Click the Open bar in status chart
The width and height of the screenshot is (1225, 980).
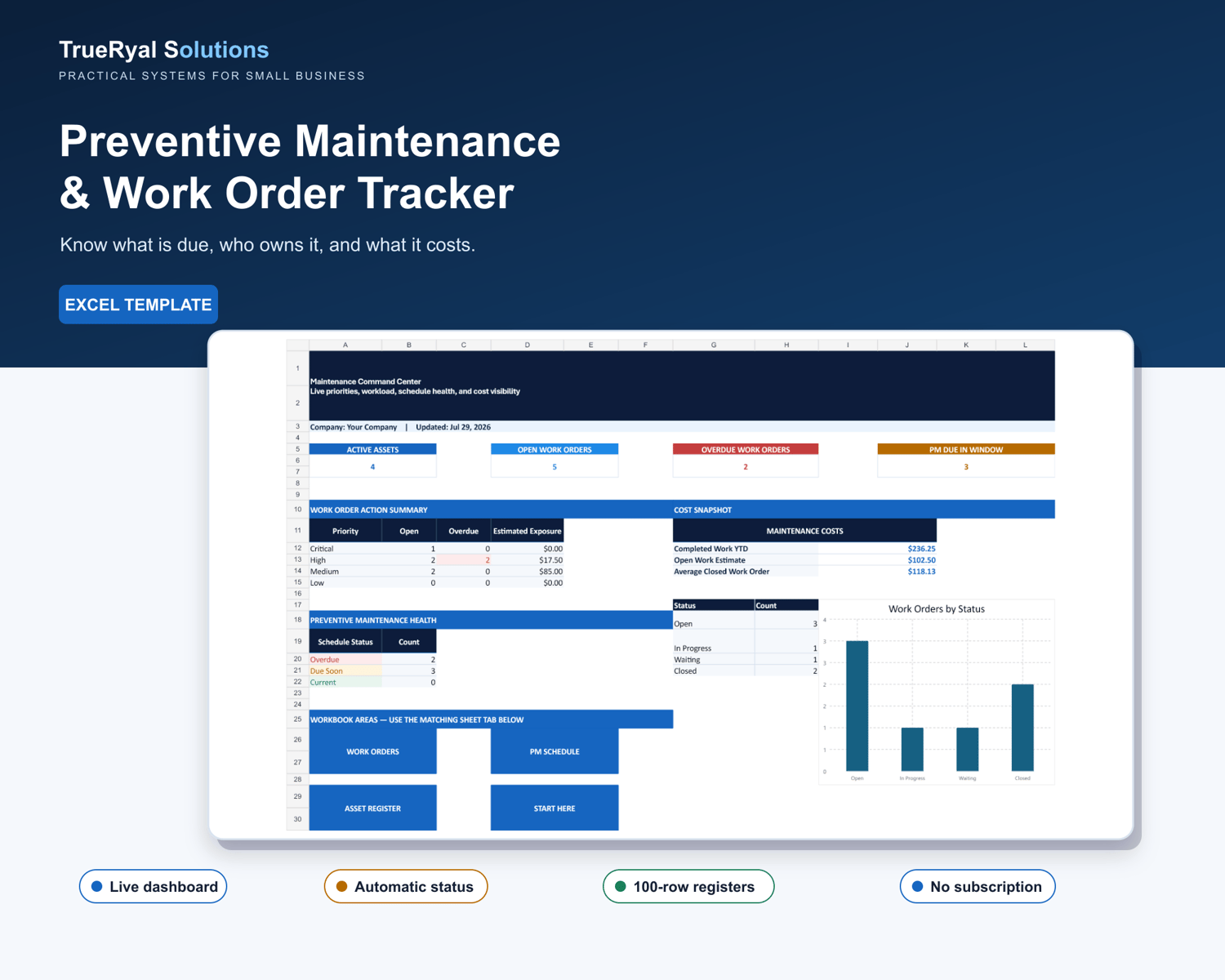pos(857,706)
